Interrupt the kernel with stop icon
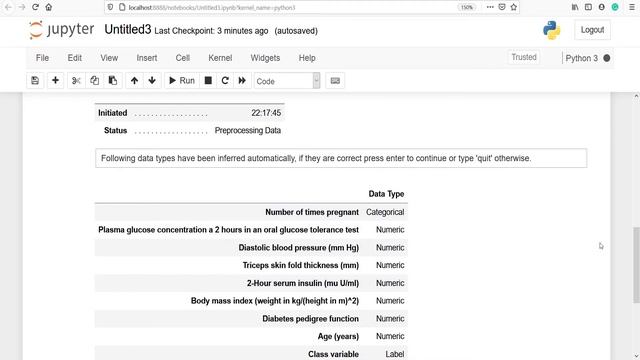Viewport: 640px width, 360px height. [x=208, y=81]
